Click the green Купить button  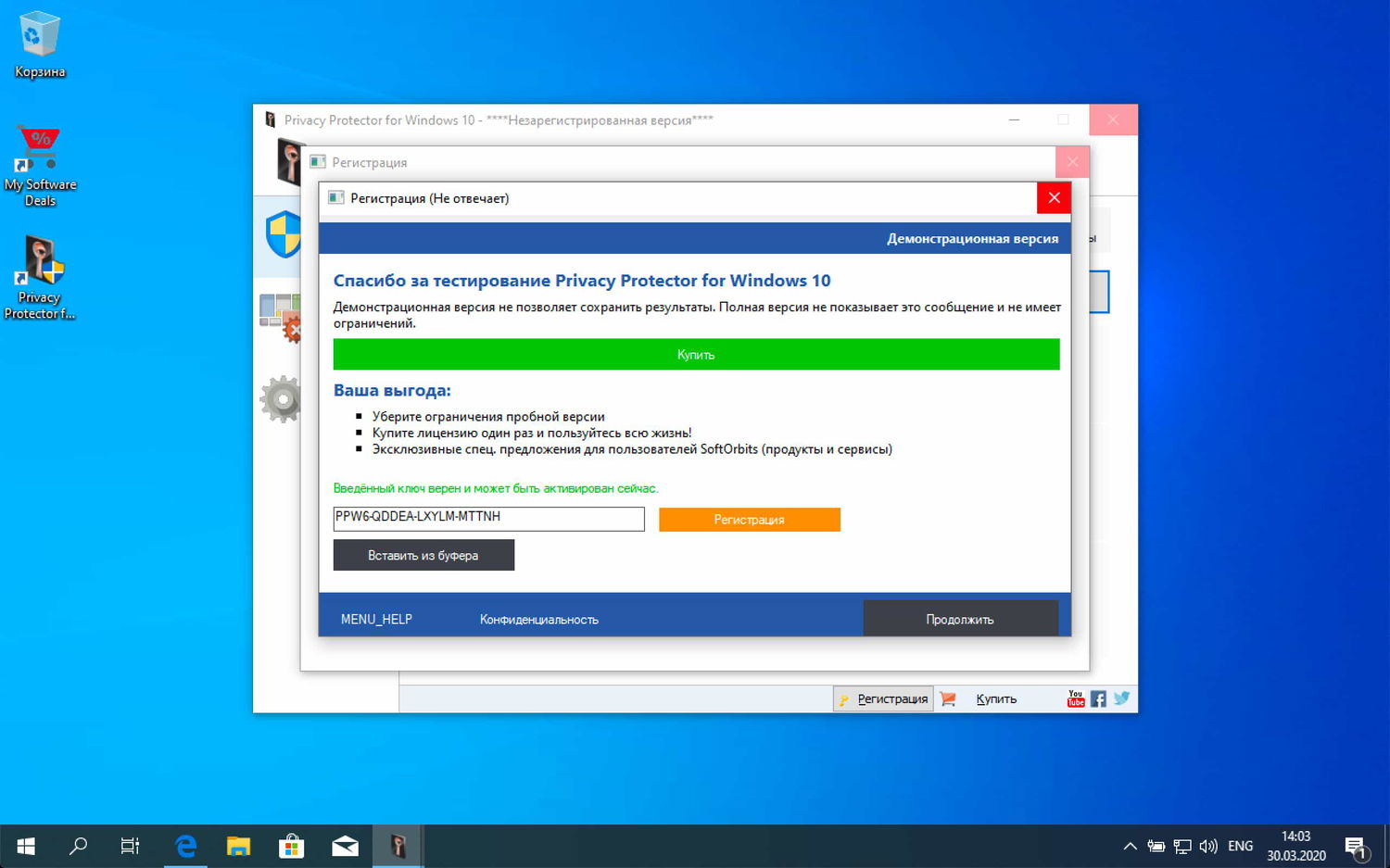point(696,355)
